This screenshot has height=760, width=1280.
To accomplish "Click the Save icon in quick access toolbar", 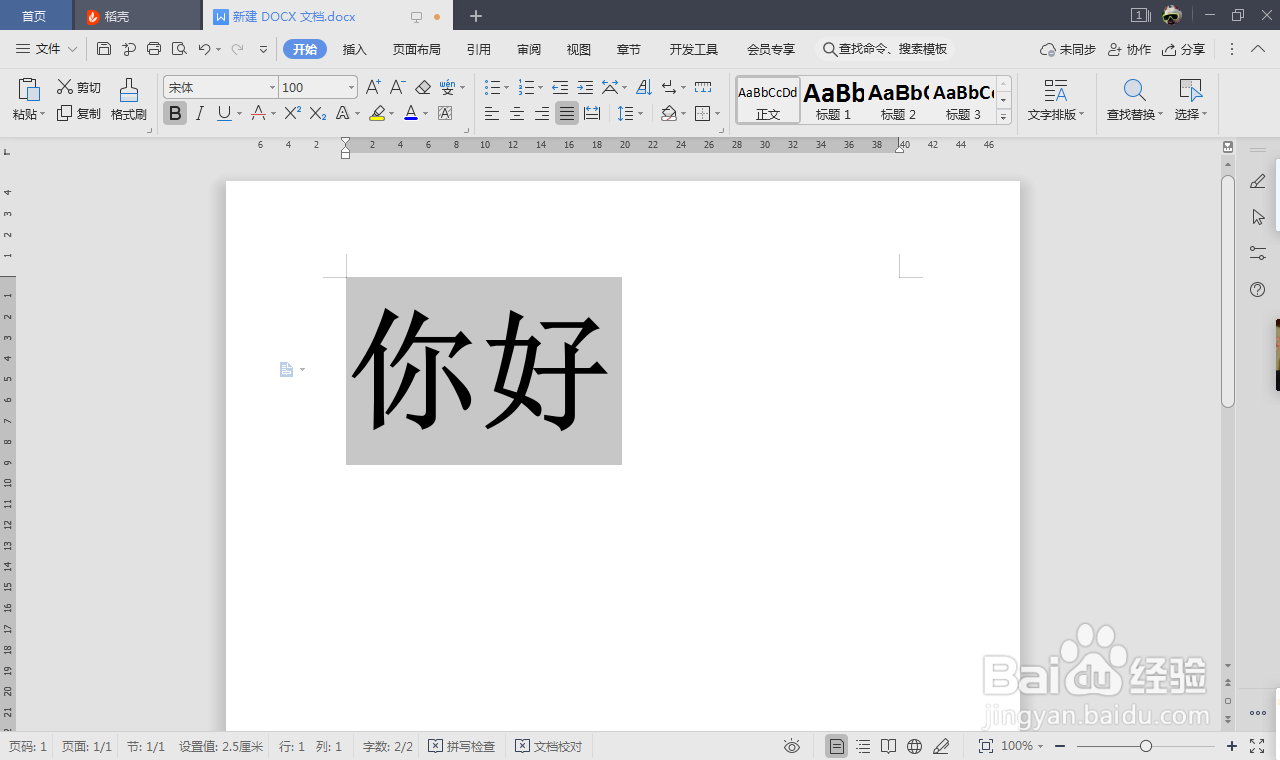I will pyautogui.click(x=104, y=49).
